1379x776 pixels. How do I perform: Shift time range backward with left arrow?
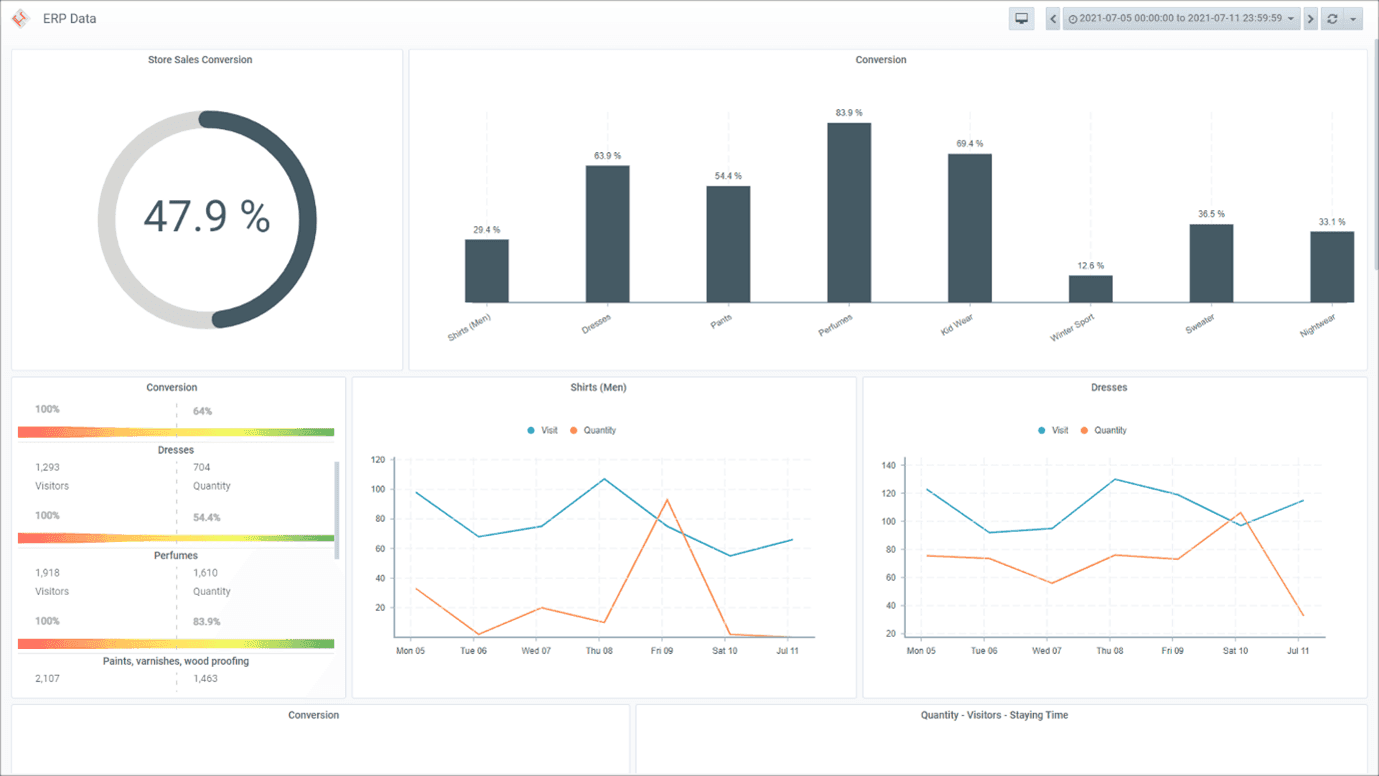1053,18
